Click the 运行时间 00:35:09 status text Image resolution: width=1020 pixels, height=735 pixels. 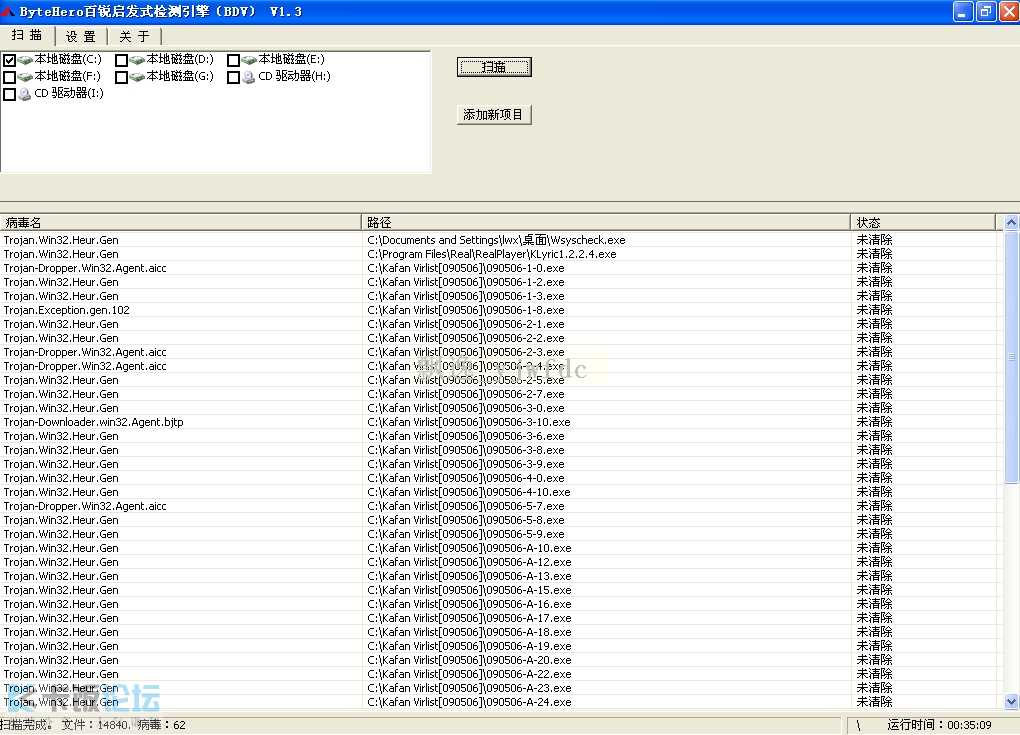[x=939, y=725]
